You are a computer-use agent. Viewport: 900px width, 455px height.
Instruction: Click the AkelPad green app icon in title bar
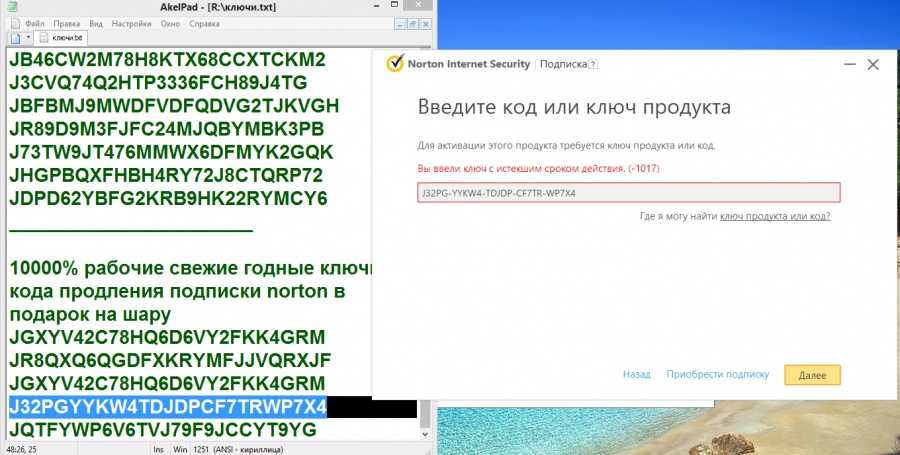(x=10, y=7)
